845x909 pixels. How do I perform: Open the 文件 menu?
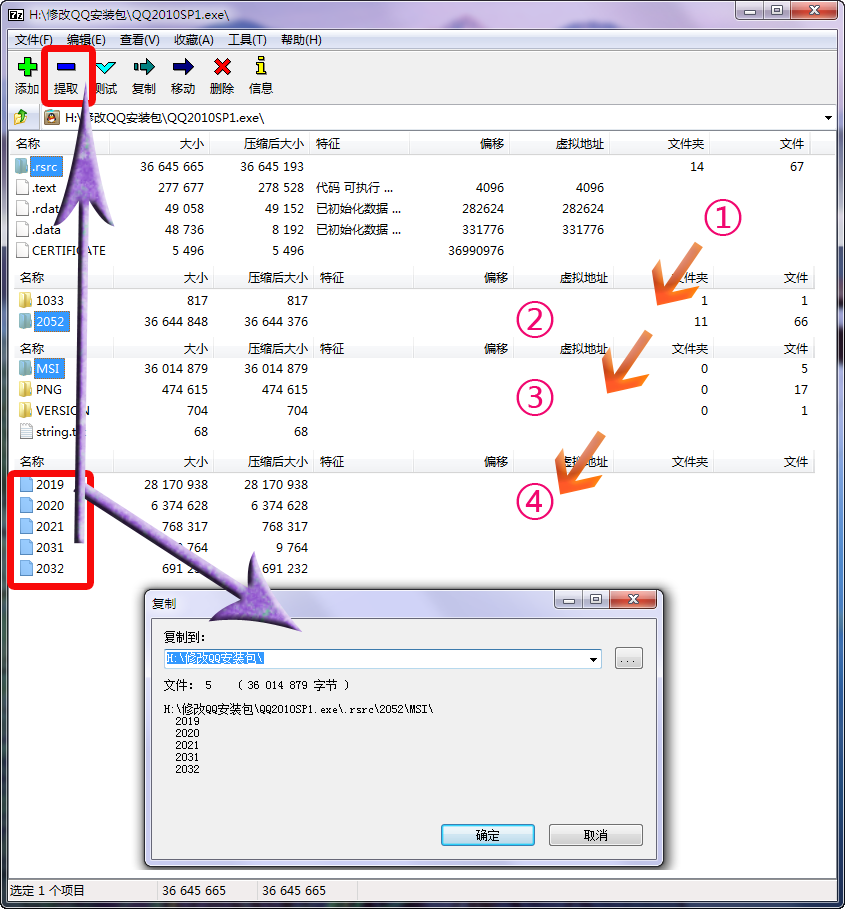(31, 39)
